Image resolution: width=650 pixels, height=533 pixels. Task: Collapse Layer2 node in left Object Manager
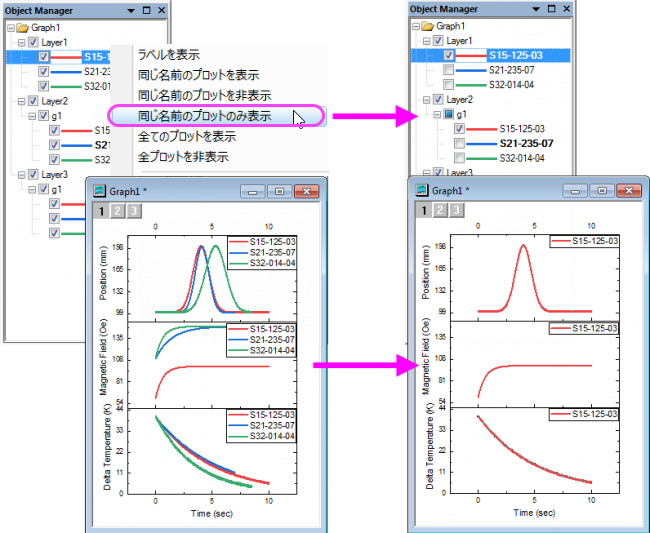pos(22,101)
